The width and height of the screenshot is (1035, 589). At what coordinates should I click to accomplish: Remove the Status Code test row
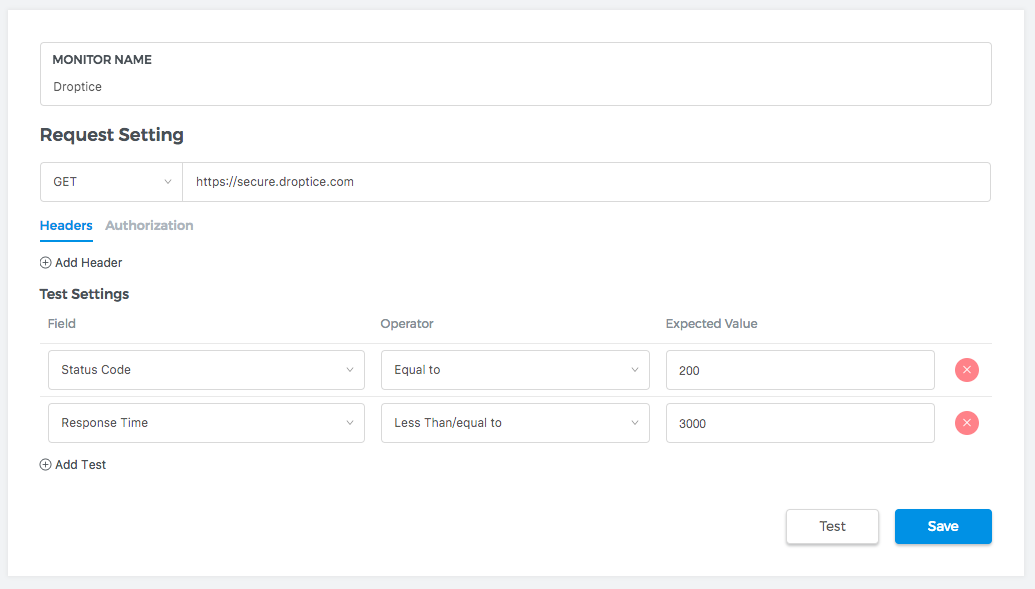pos(966,370)
